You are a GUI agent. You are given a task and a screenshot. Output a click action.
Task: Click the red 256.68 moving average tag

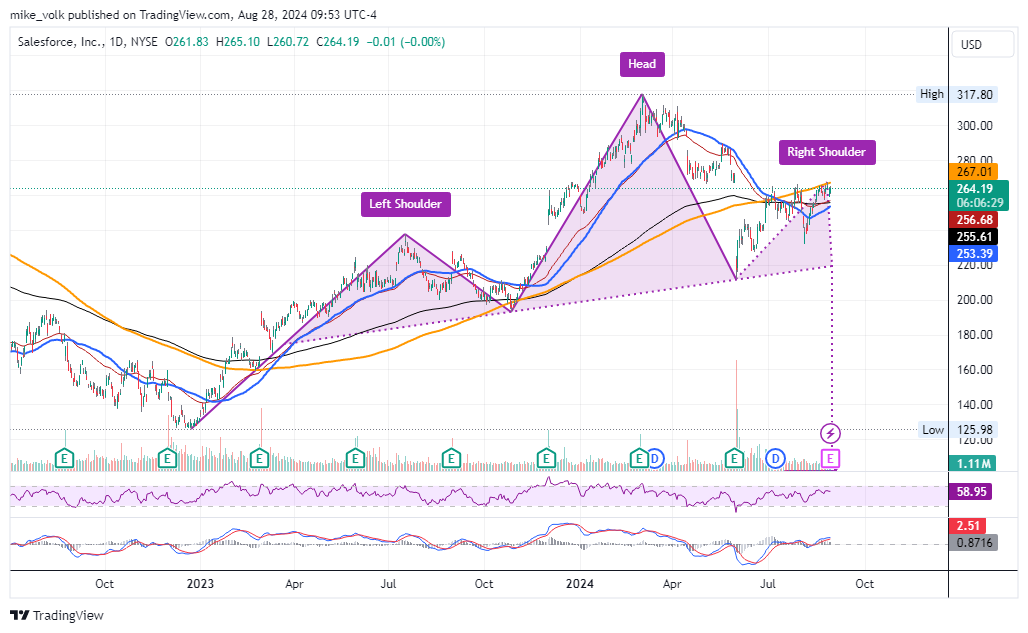point(974,220)
